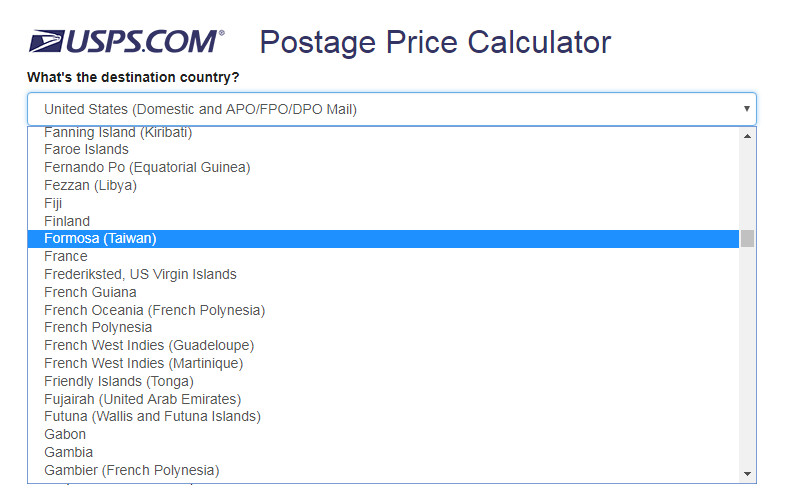Choose Friendly Islands (Tonga)
Viewport: 789px width, 499px height.
tap(119, 381)
